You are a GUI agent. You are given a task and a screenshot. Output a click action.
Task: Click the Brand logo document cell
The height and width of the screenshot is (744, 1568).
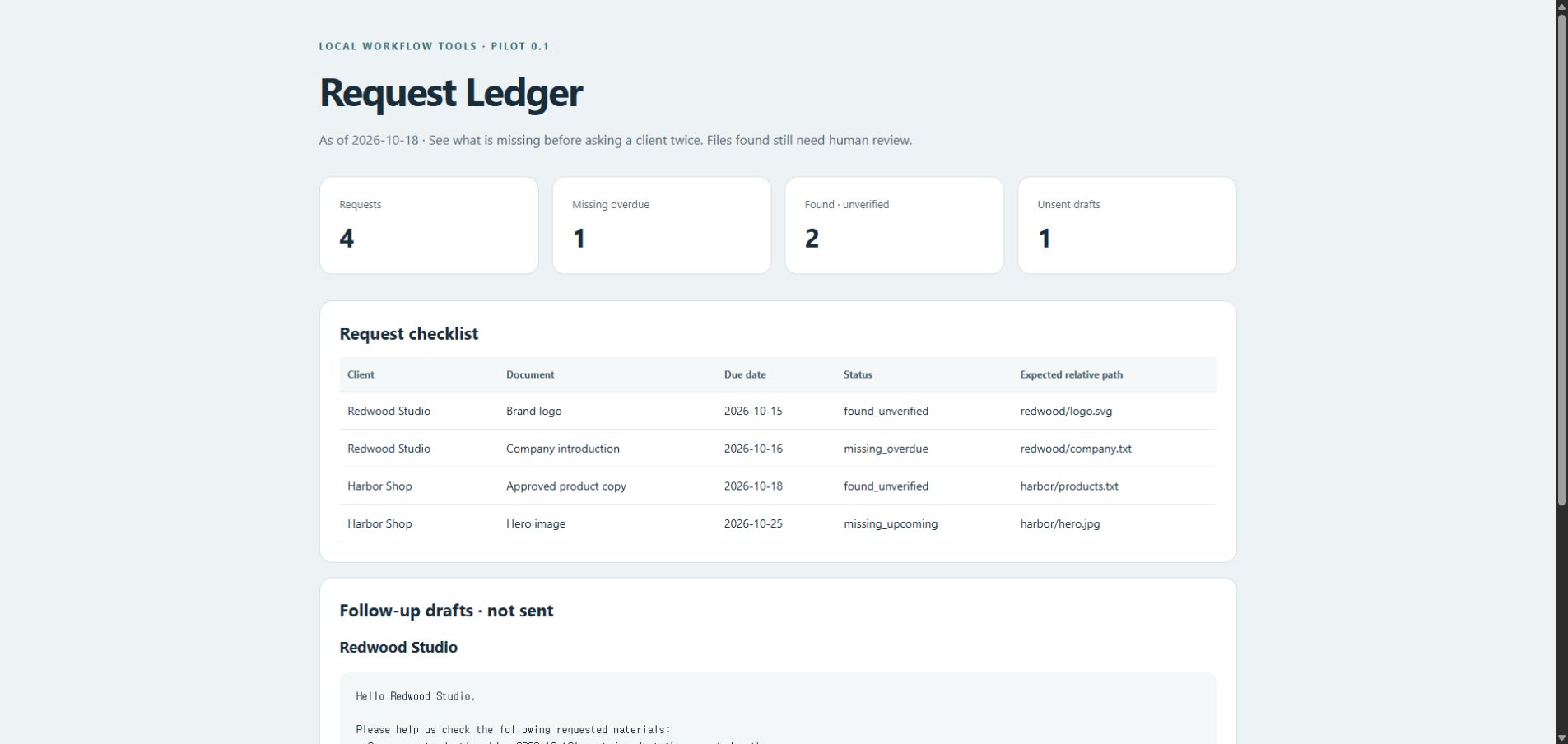point(533,411)
